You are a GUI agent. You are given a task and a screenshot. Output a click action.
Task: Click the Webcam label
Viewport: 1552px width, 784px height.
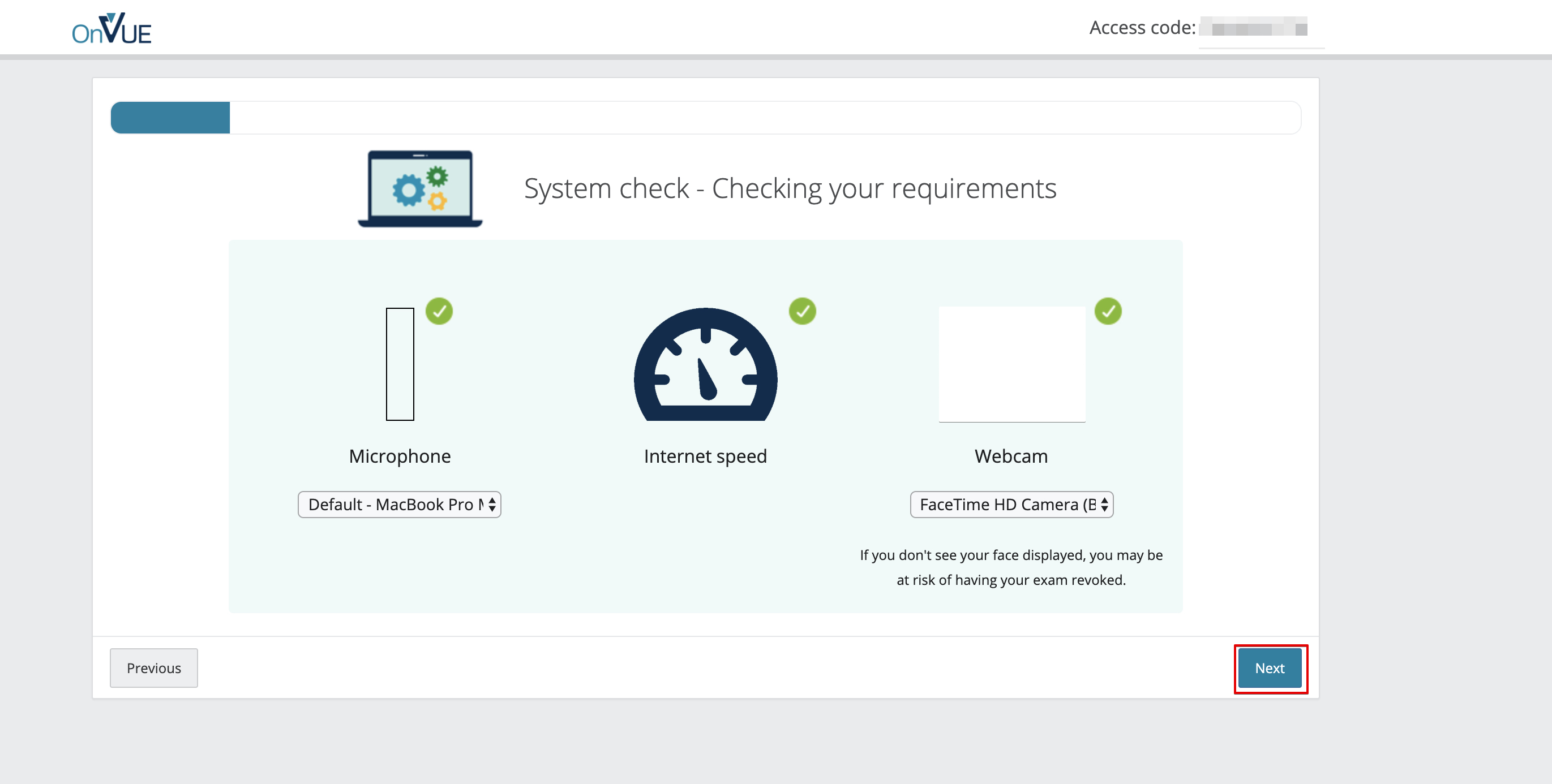tap(1011, 456)
